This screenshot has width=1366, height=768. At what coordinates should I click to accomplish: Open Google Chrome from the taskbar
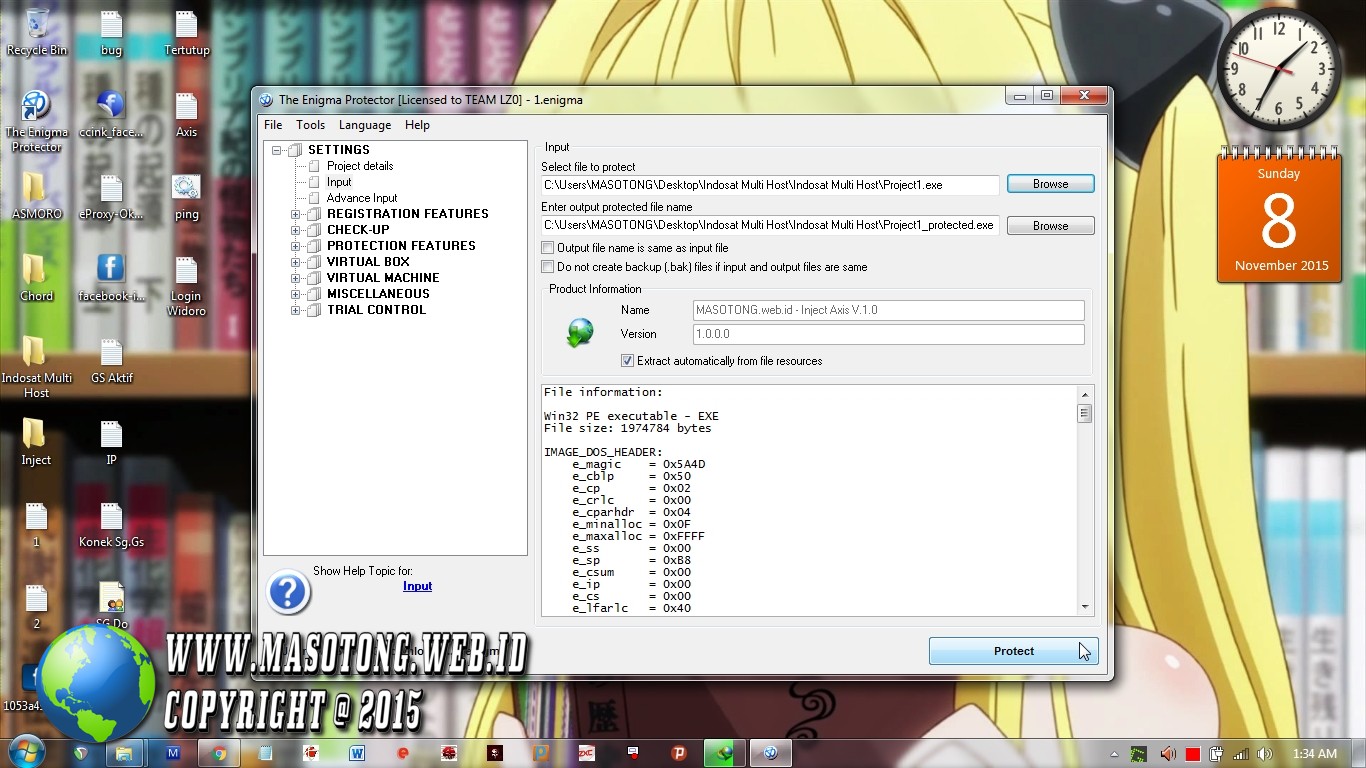pyautogui.click(x=219, y=753)
